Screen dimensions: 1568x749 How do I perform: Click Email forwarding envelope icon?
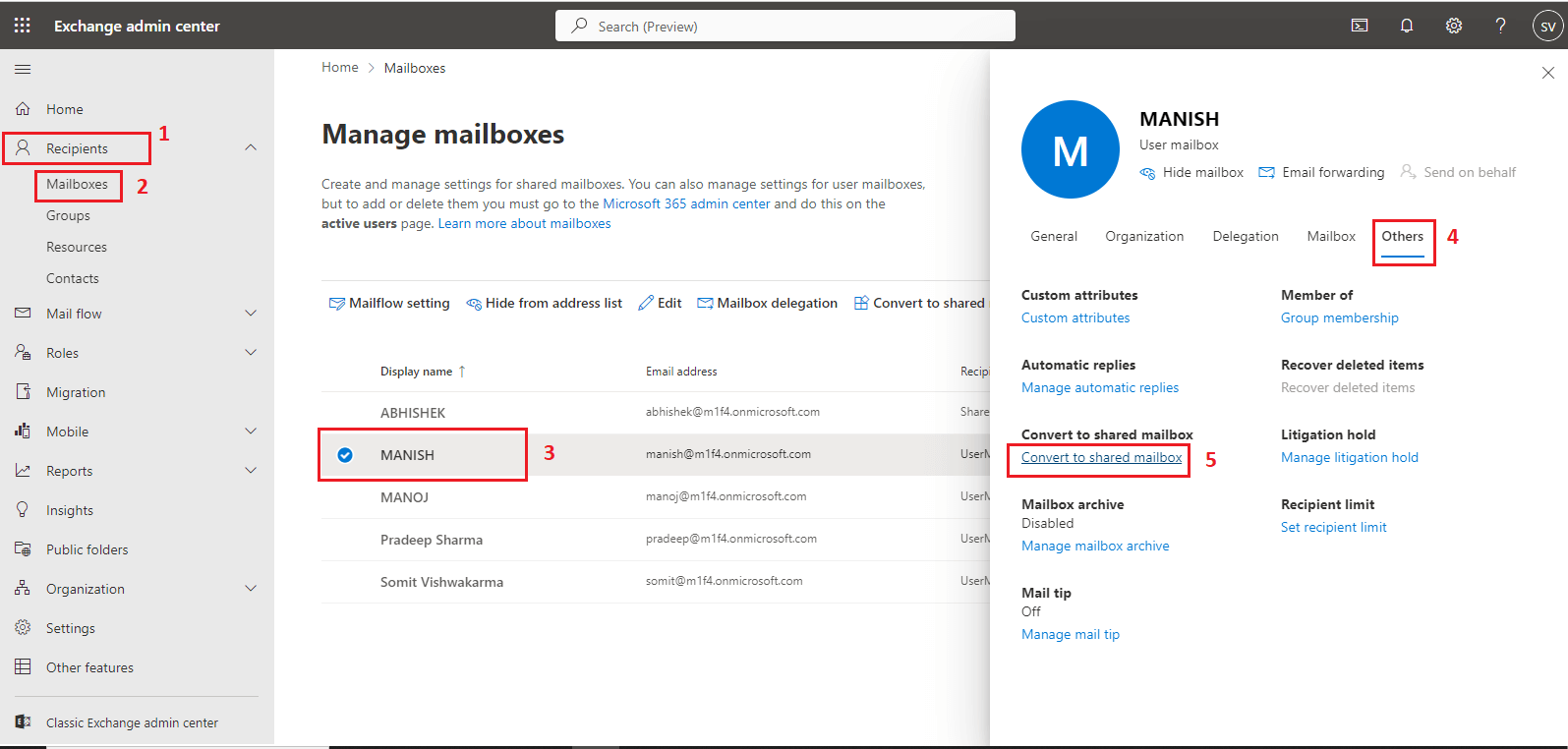point(1267,173)
